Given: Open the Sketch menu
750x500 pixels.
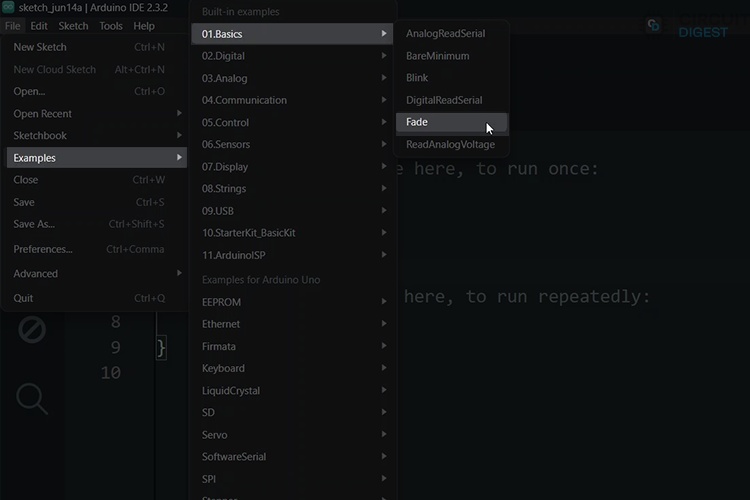Looking at the screenshot, I should (73, 26).
